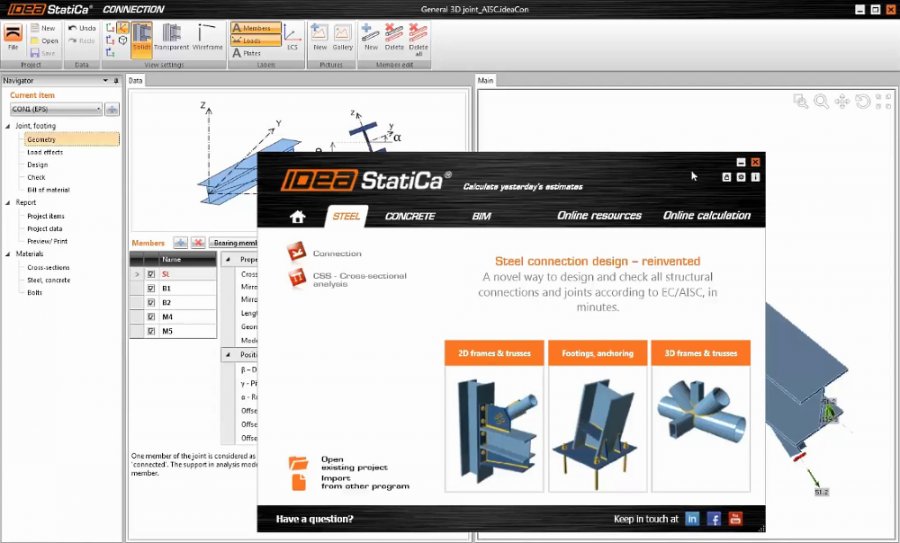Collapse the Materials tree node

(x=8, y=254)
